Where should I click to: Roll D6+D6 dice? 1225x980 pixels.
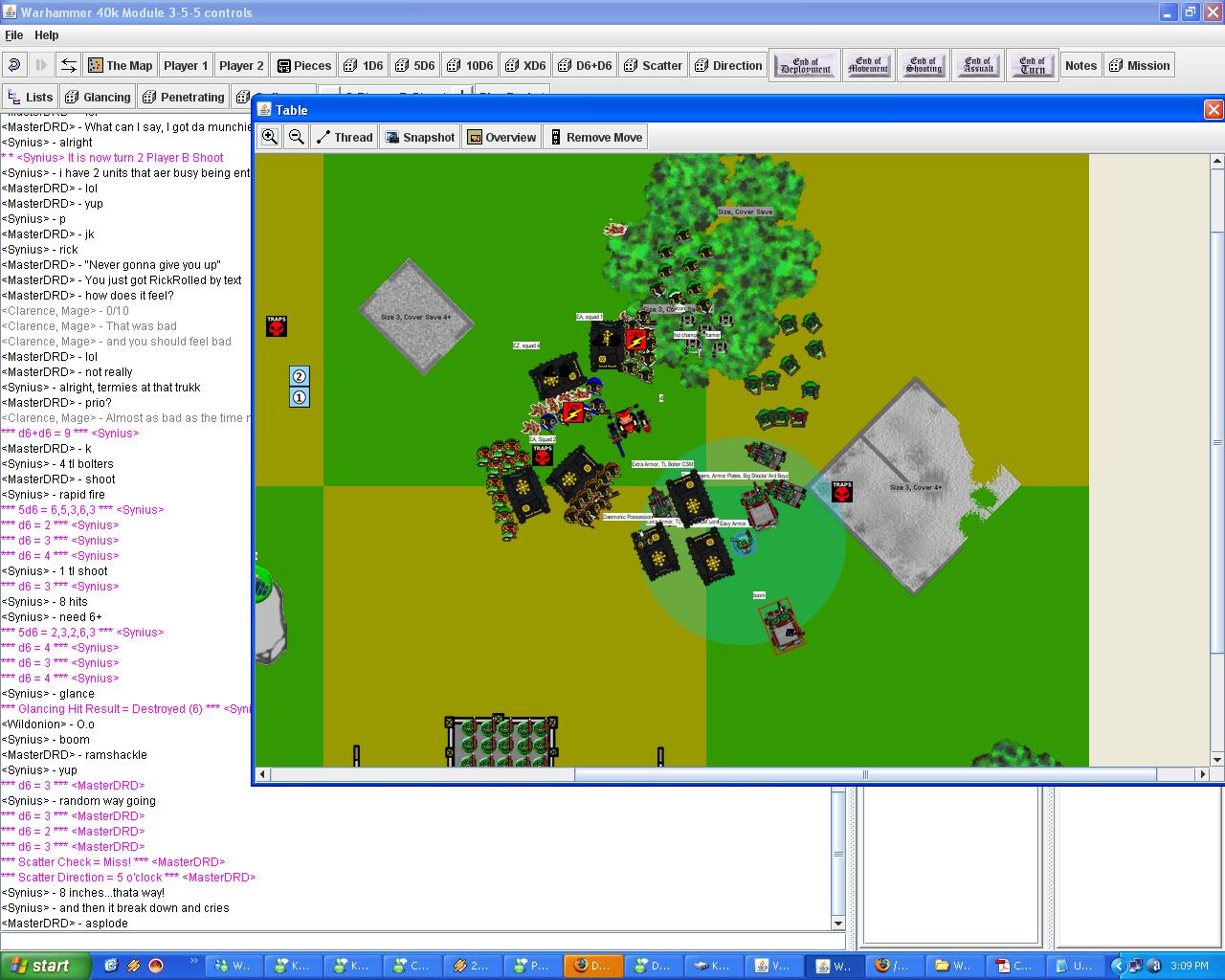pos(584,65)
